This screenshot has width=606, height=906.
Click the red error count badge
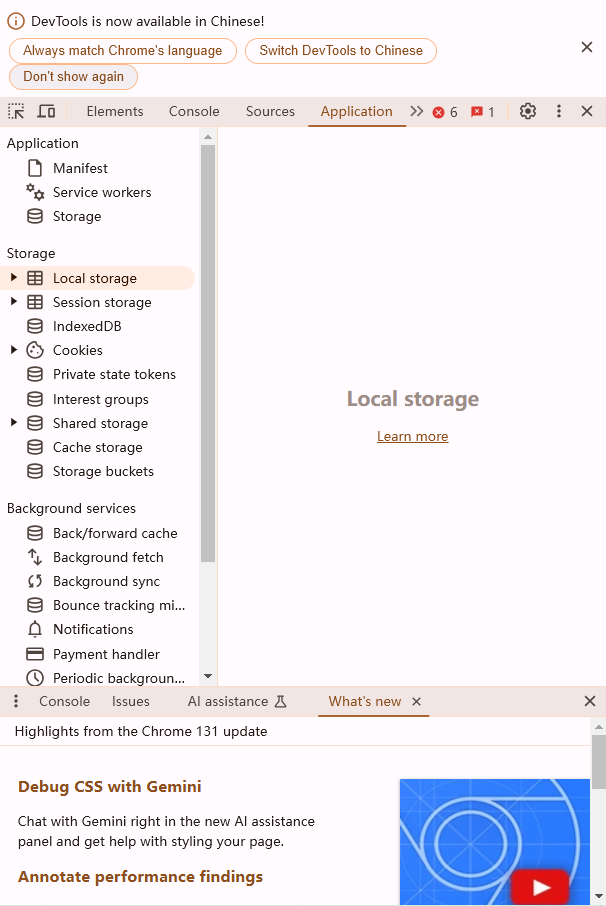click(445, 112)
